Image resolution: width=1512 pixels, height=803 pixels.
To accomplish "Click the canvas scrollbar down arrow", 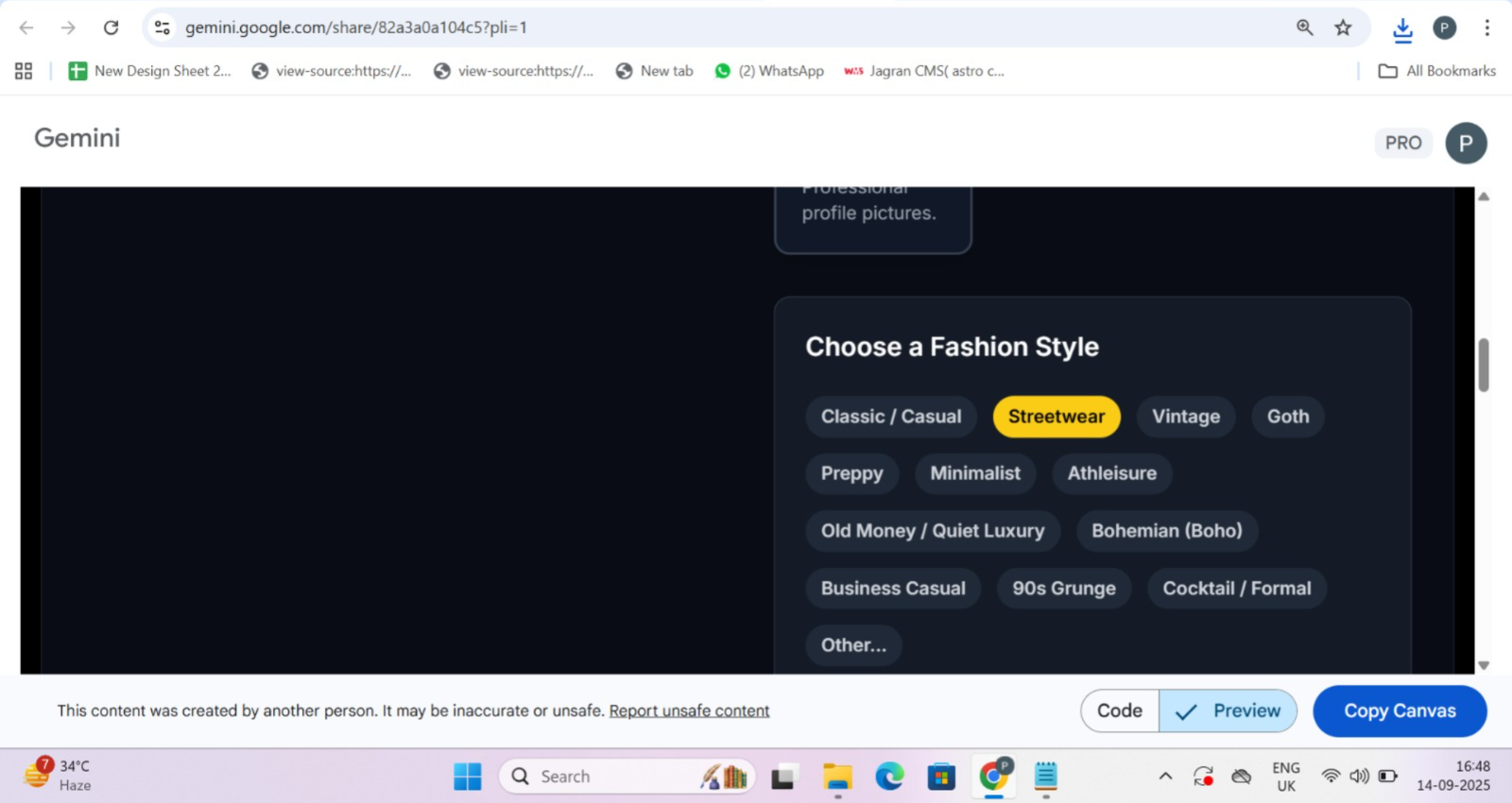I will [1484, 665].
